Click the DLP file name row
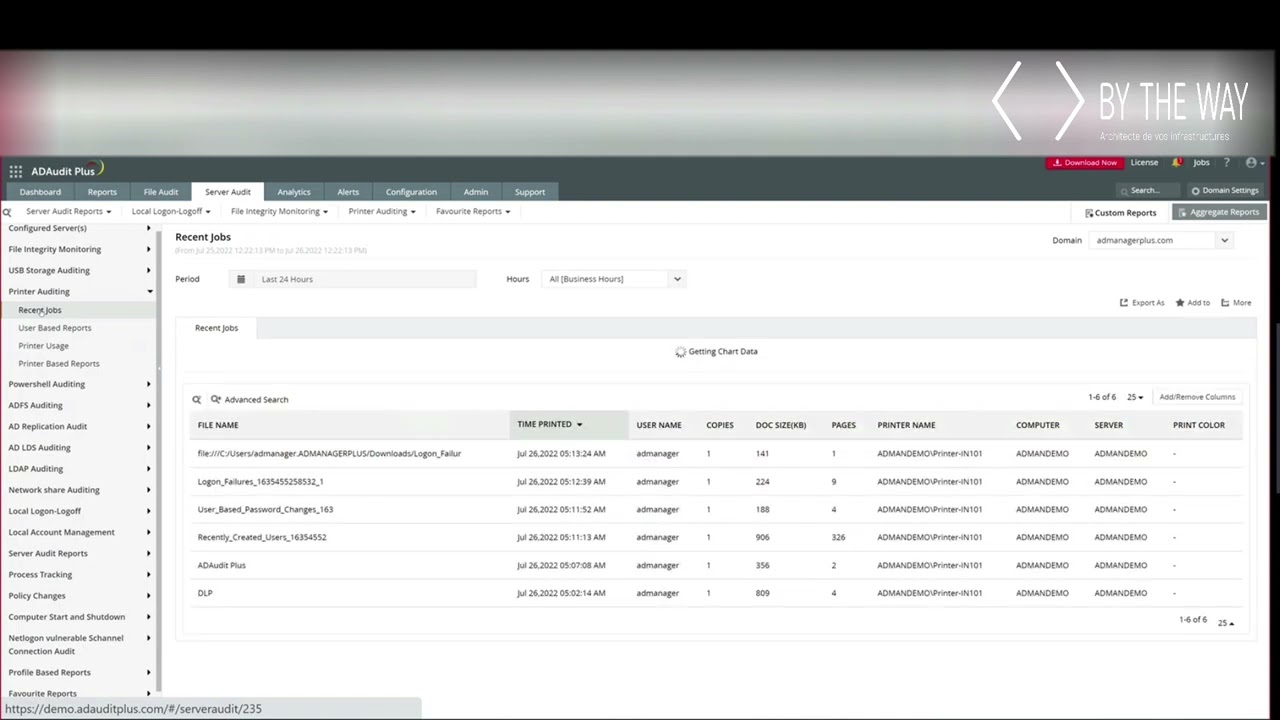This screenshot has height=720, width=1280. point(205,593)
